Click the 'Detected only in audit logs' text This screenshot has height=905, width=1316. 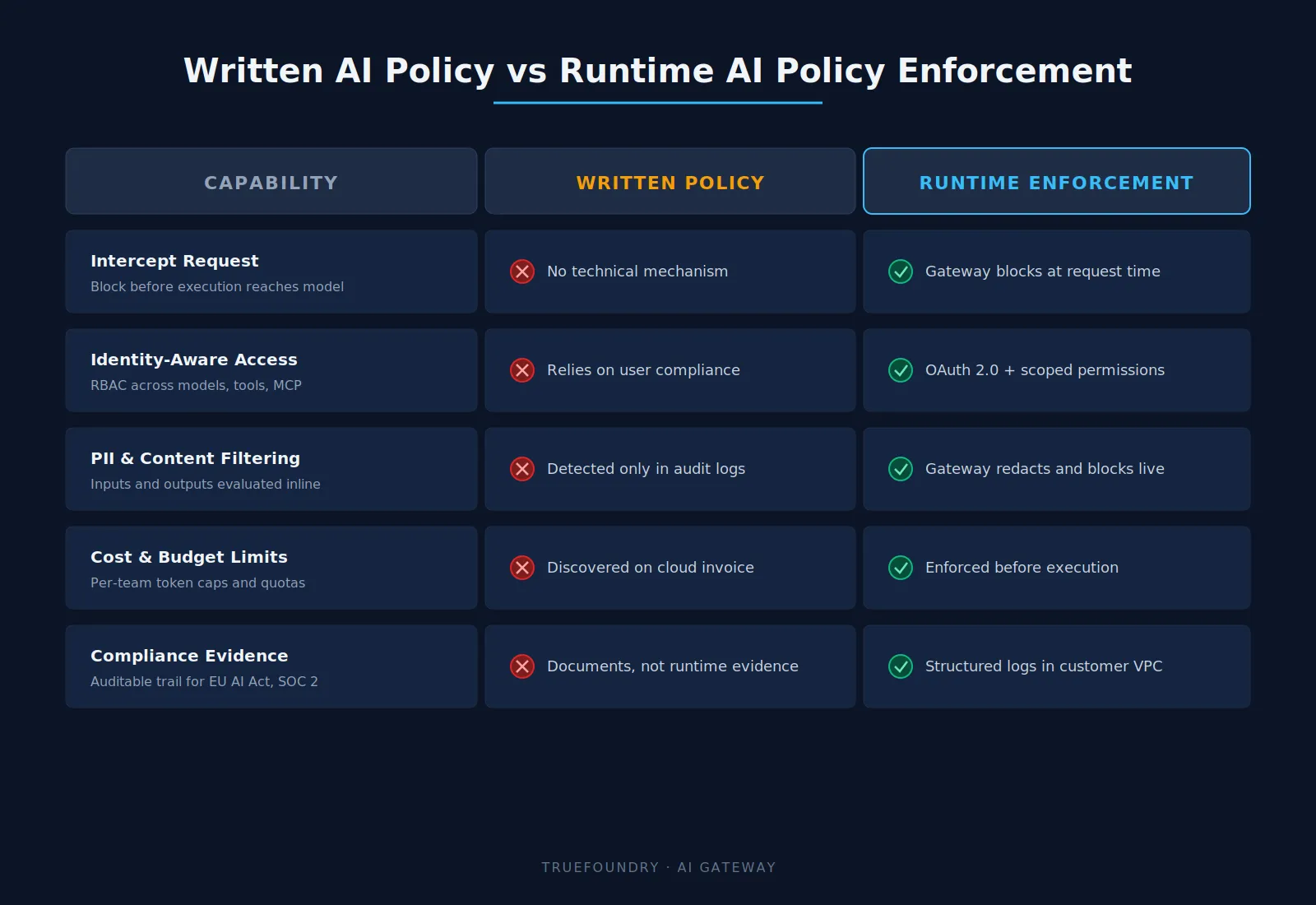[646, 469]
